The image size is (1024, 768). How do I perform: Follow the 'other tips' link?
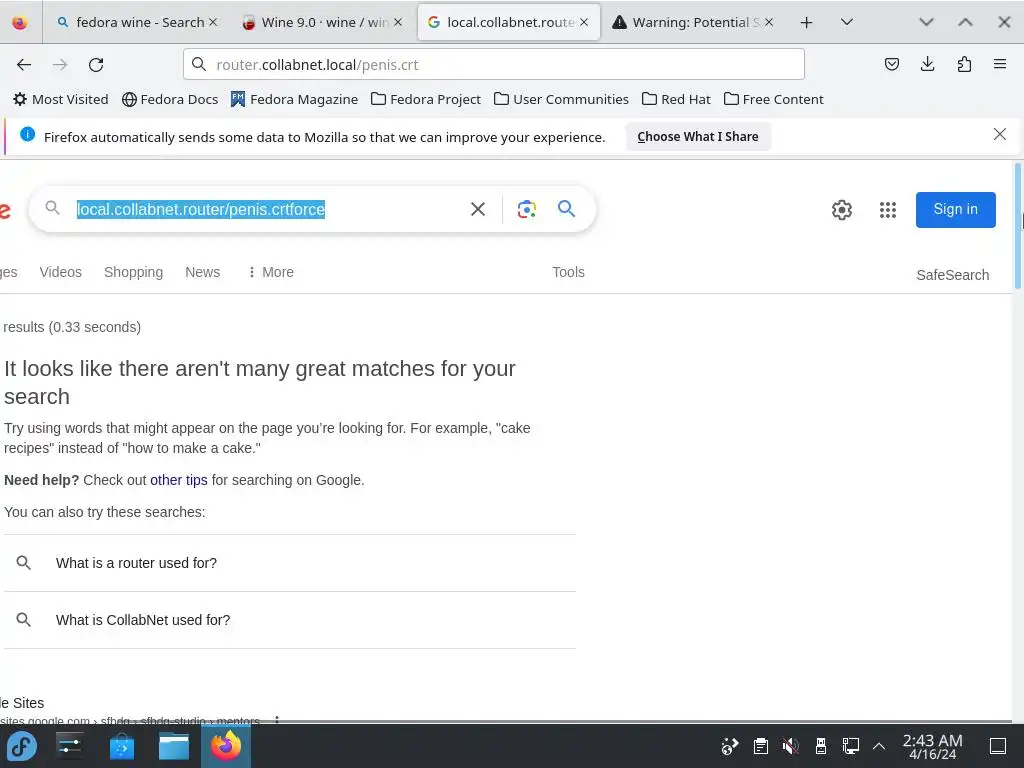[179, 480]
